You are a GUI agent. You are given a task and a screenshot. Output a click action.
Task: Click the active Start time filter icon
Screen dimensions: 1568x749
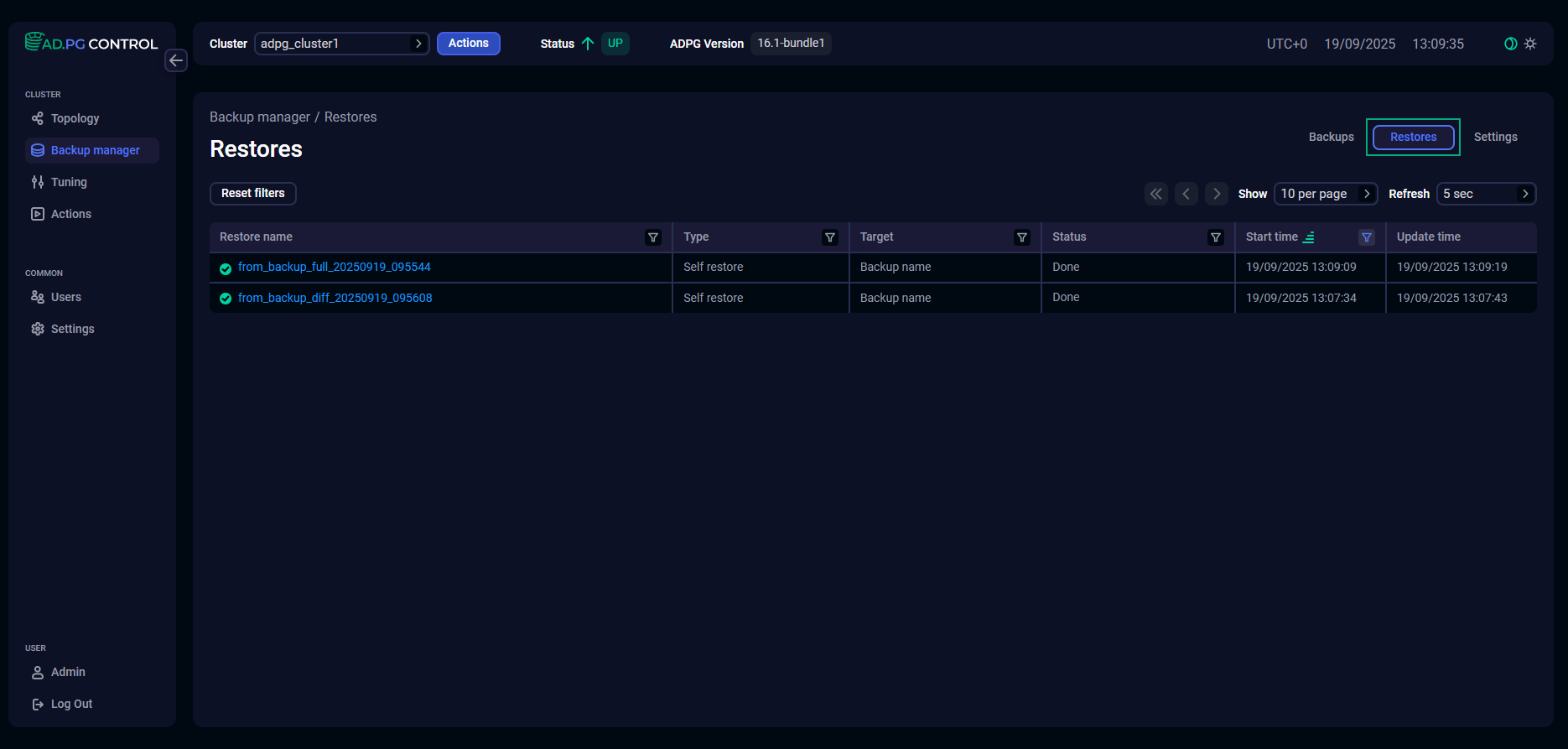[1367, 237]
